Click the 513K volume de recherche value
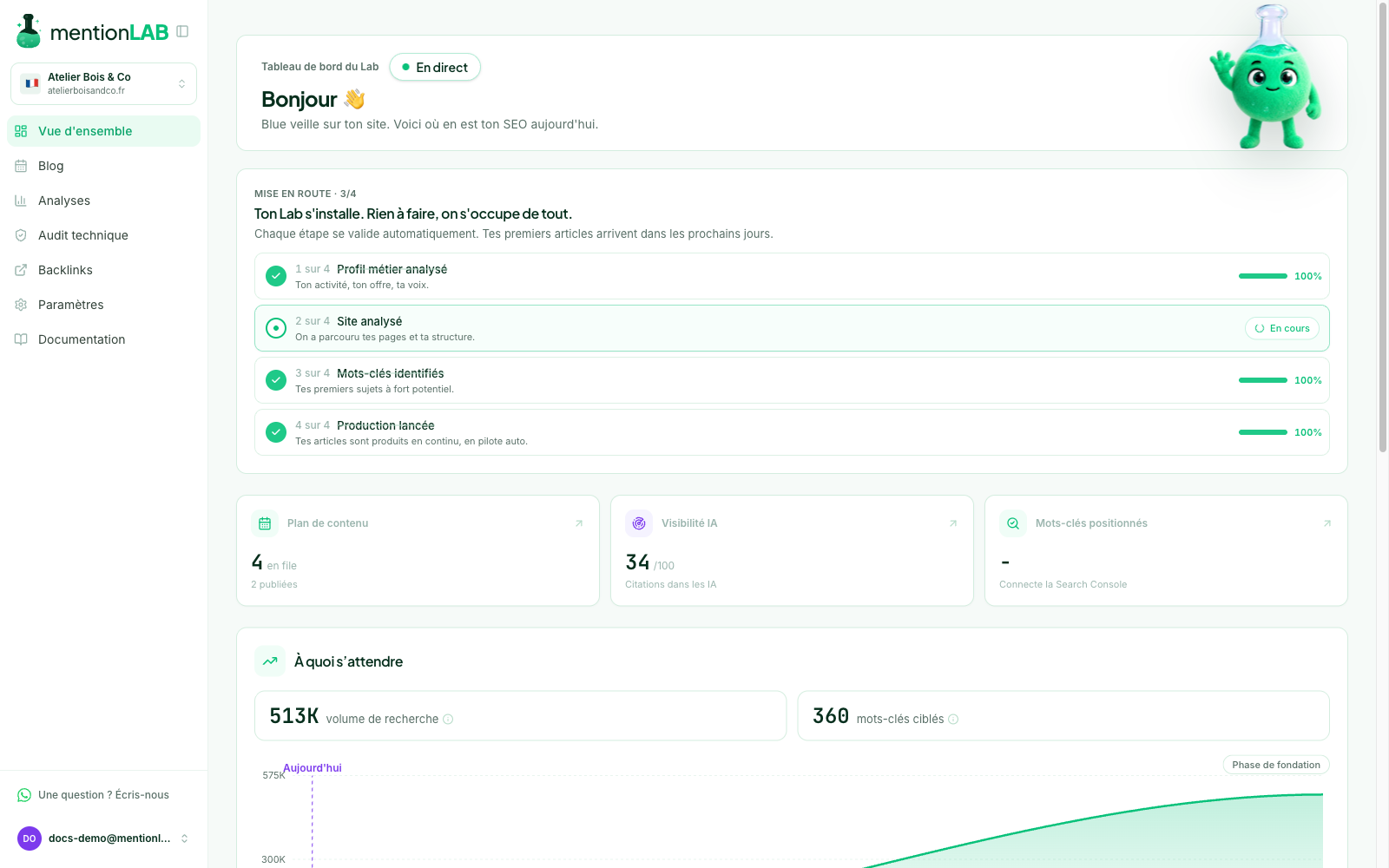Screen dimensions: 1389x868 [294, 716]
